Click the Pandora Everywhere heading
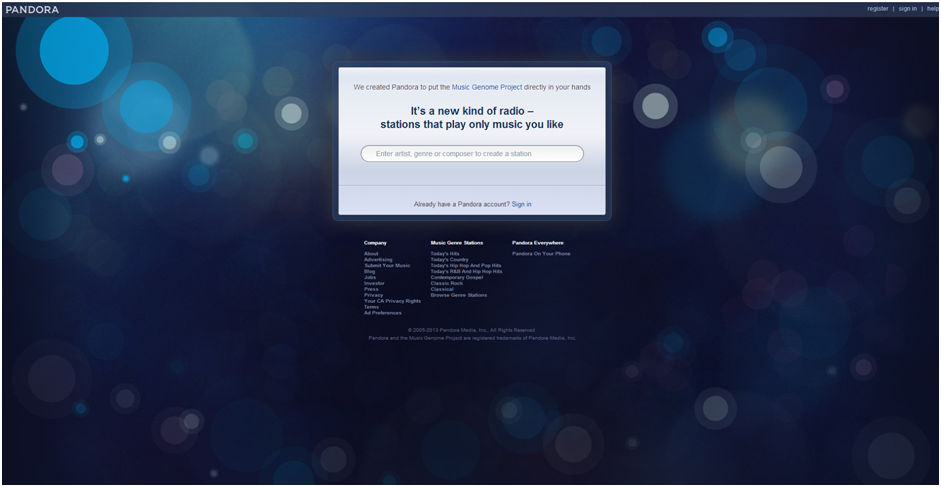The image size is (941, 487). pos(538,243)
